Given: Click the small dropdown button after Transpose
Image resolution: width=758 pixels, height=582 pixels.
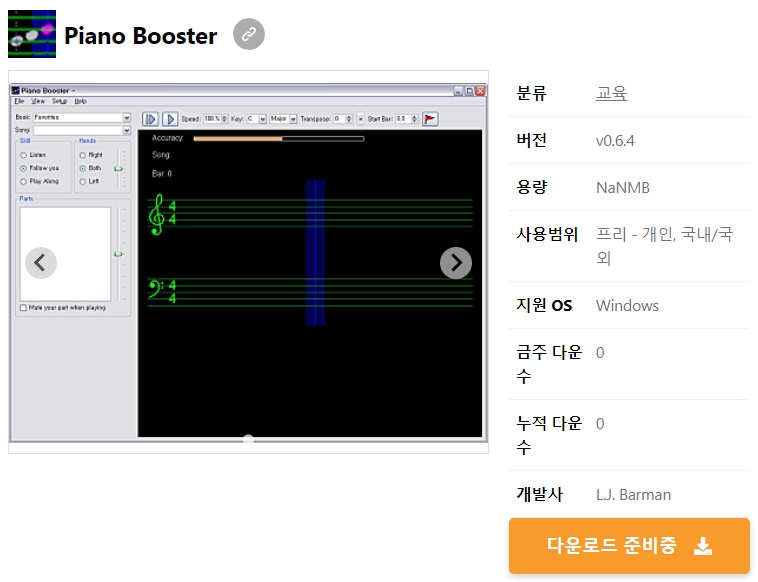Looking at the screenshot, I should 361,119.
